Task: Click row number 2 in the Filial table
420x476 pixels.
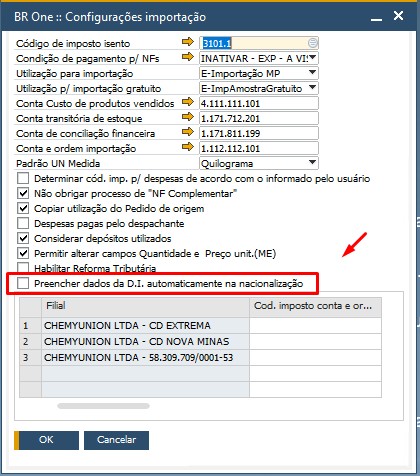Action: point(30,341)
